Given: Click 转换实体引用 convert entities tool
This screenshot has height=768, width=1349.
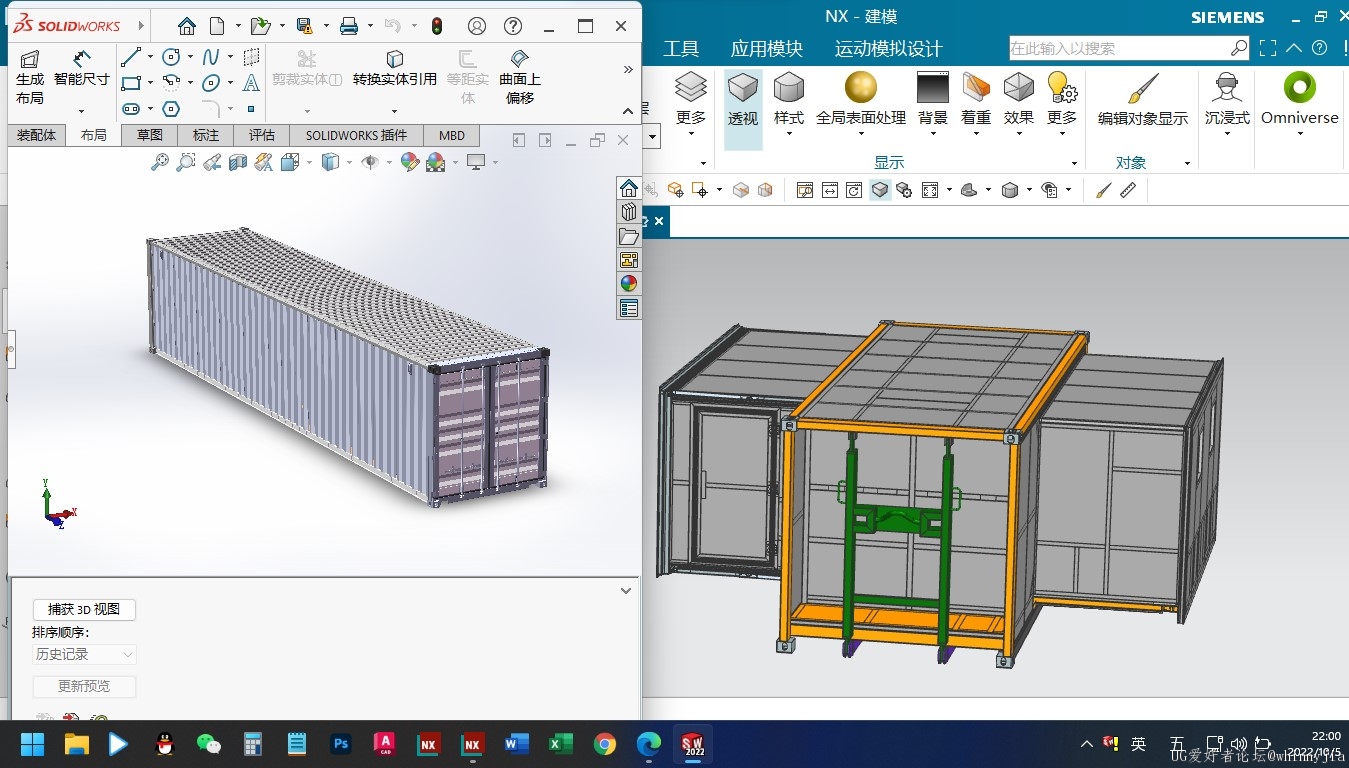Looking at the screenshot, I should (x=395, y=70).
